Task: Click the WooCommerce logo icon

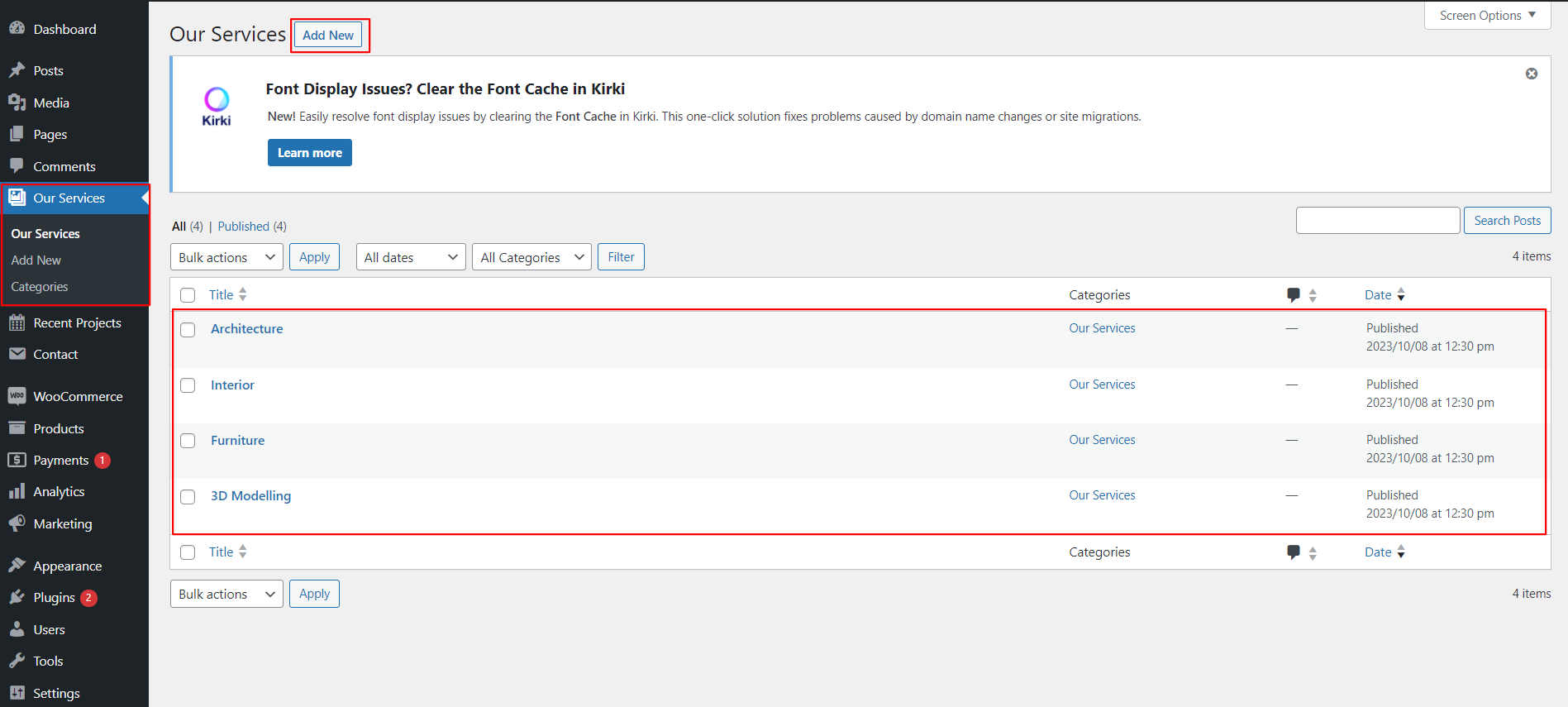Action: 17,396
